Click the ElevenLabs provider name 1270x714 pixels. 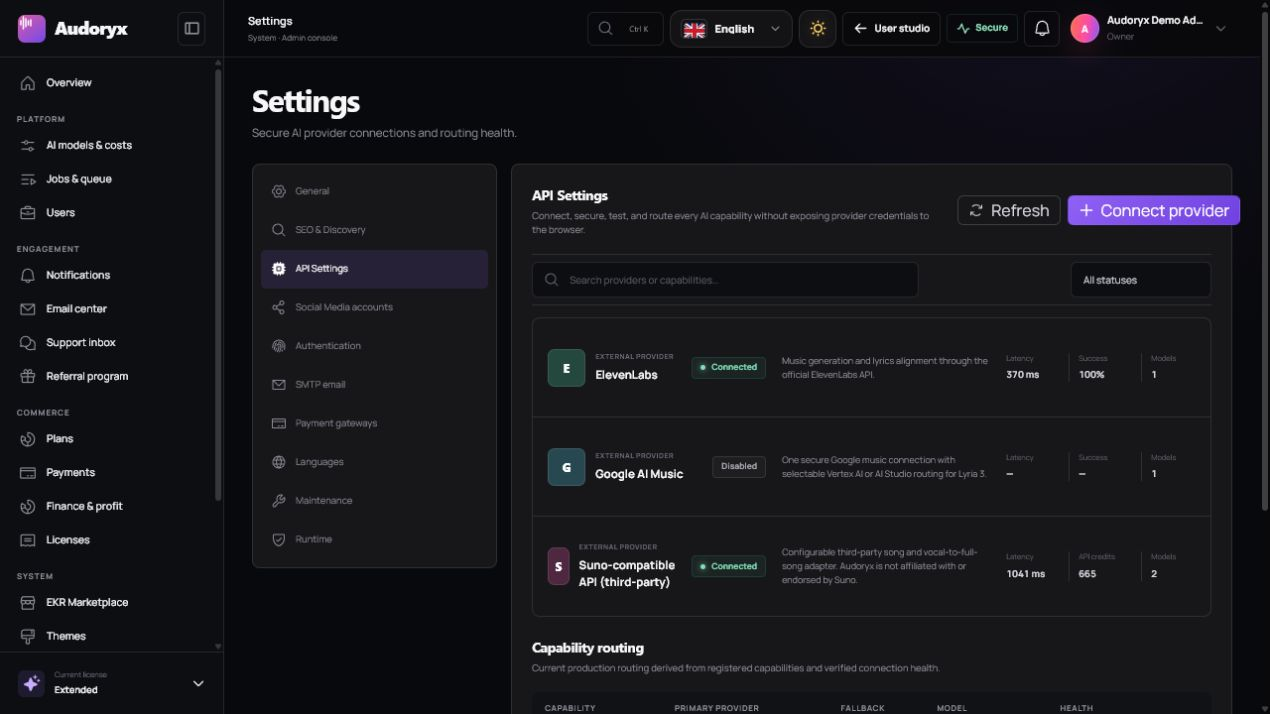click(x=626, y=375)
